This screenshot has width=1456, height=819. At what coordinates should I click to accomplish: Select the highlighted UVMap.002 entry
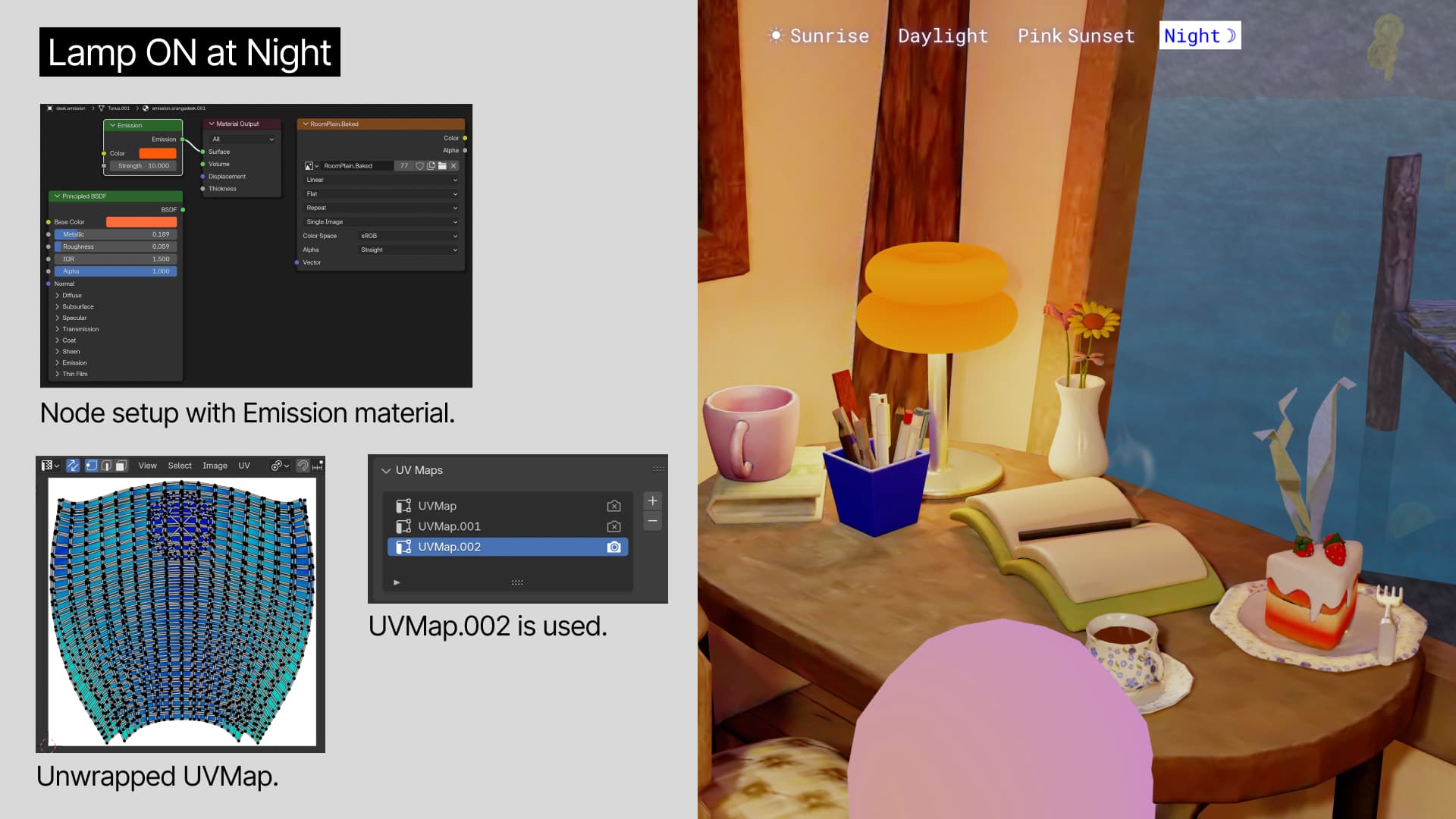pos(507,547)
